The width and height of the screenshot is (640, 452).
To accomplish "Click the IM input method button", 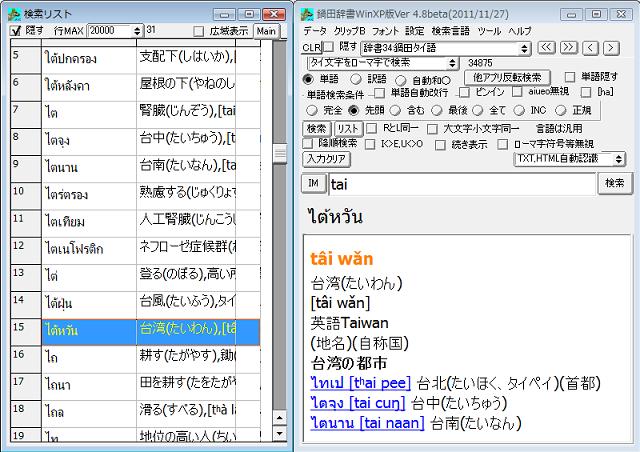I will coord(313,184).
